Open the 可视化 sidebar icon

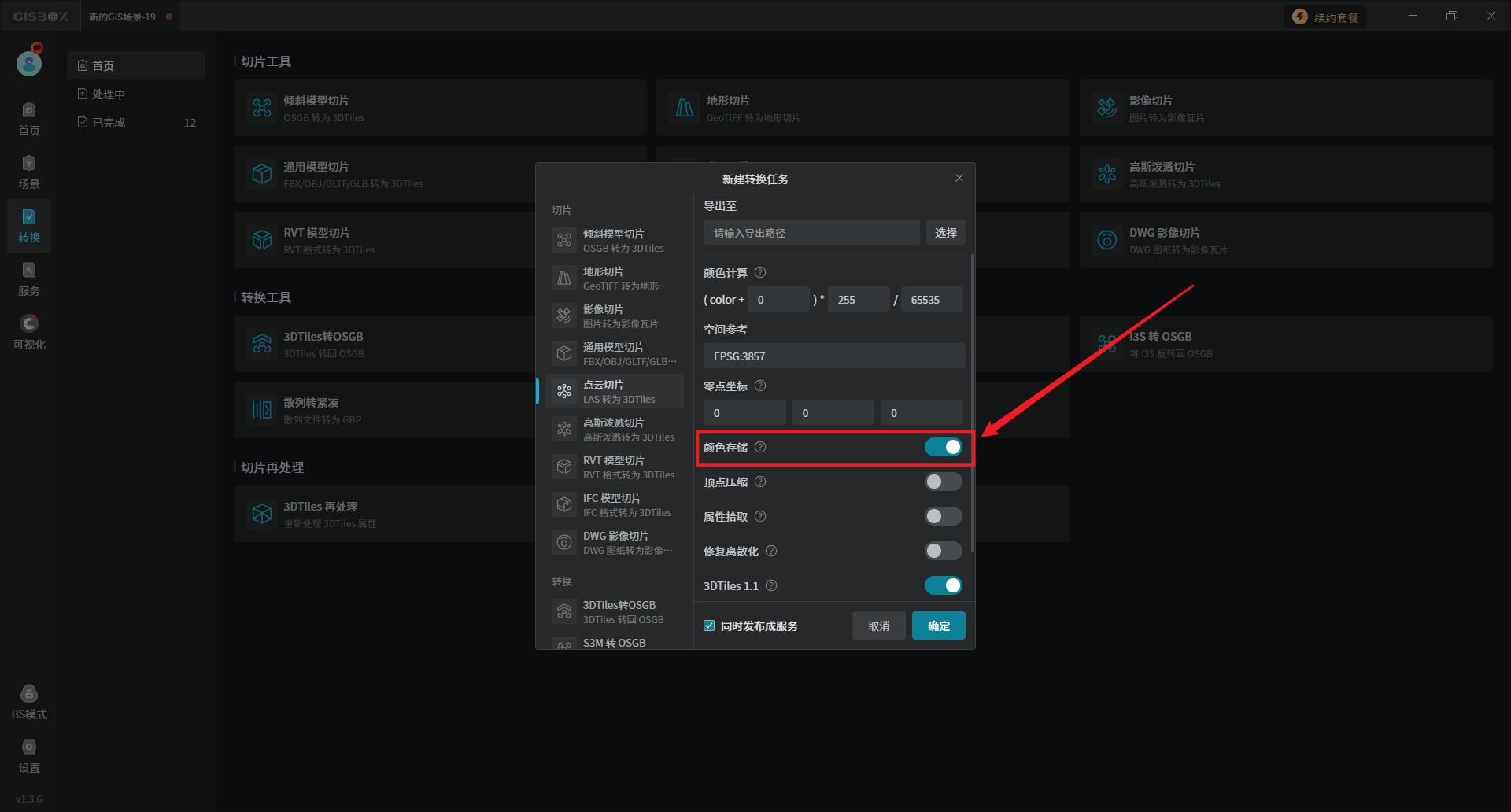(x=29, y=332)
